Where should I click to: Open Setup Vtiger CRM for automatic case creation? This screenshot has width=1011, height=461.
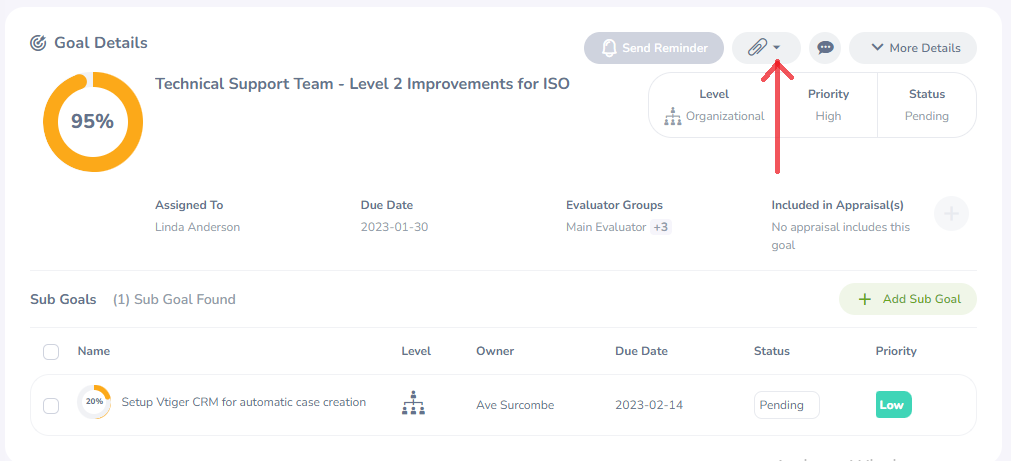click(243, 402)
